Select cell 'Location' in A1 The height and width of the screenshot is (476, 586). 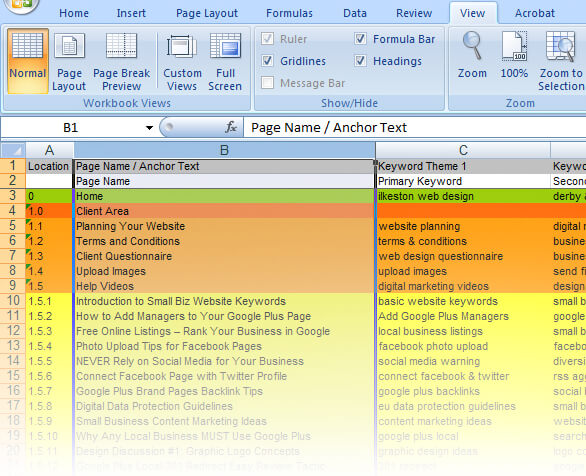tap(49, 166)
